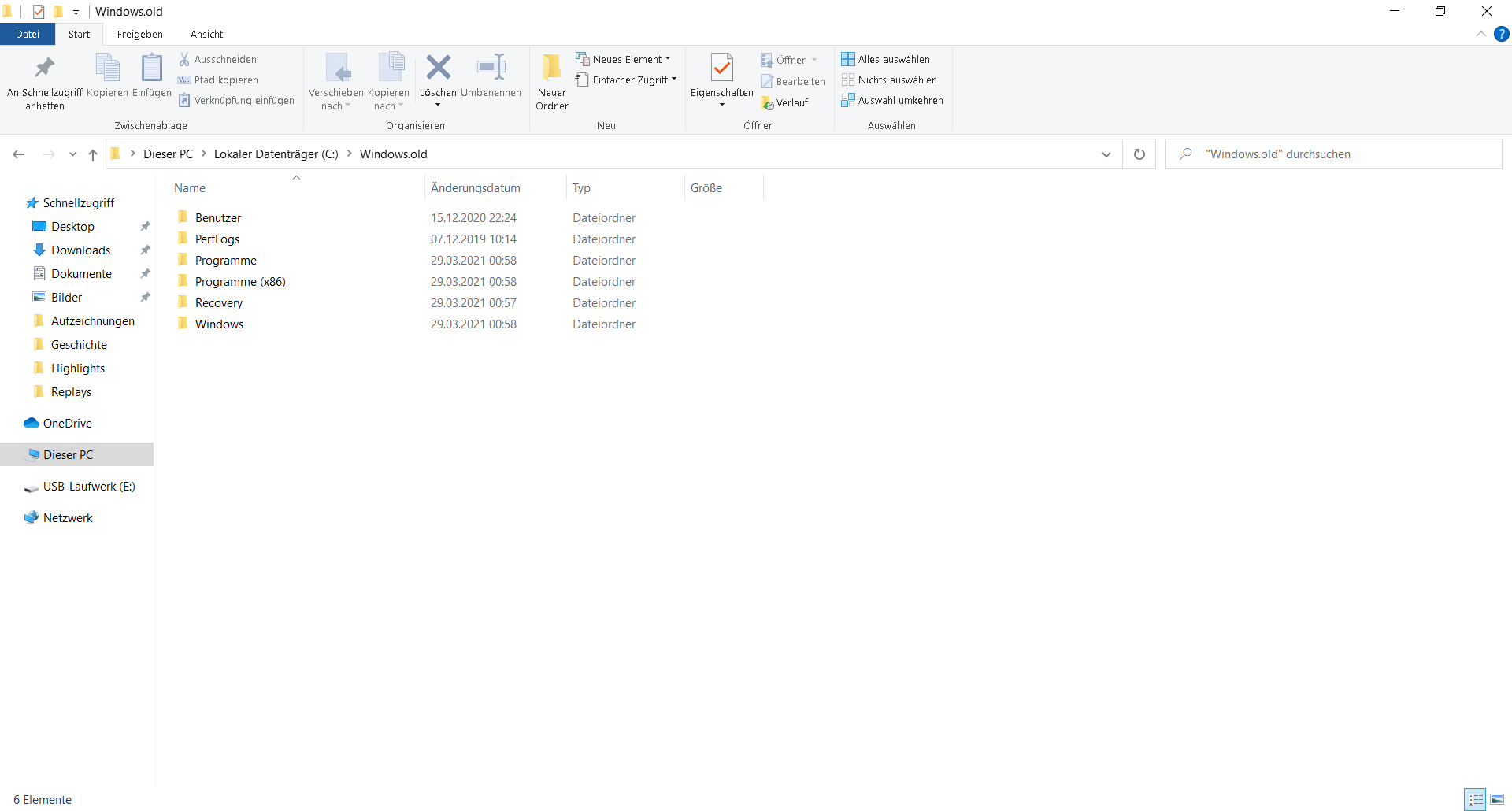Select Dieser PC in navigation pane
1512x811 pixels.
(x=68, y=454)
